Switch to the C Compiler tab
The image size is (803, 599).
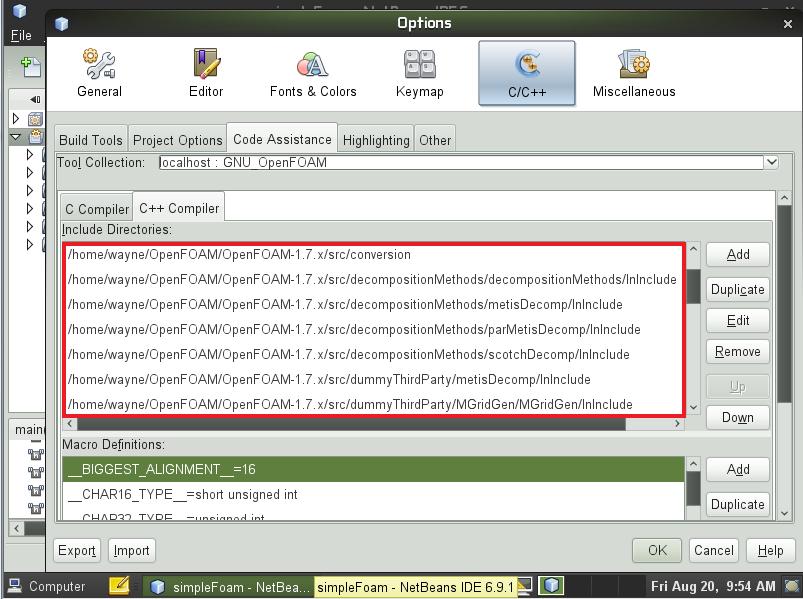(96, 209)
